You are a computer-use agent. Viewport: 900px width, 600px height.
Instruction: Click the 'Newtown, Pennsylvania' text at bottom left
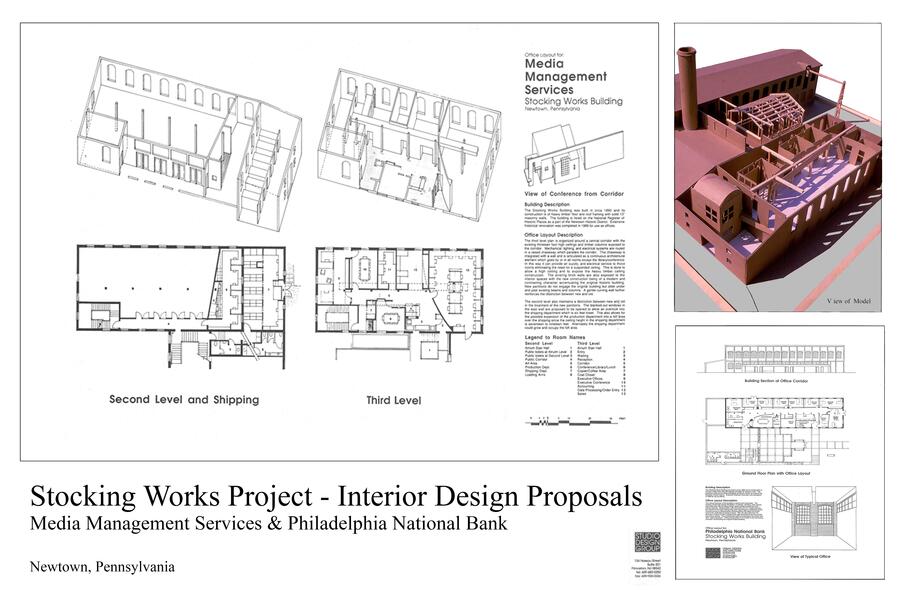[102, 566]
